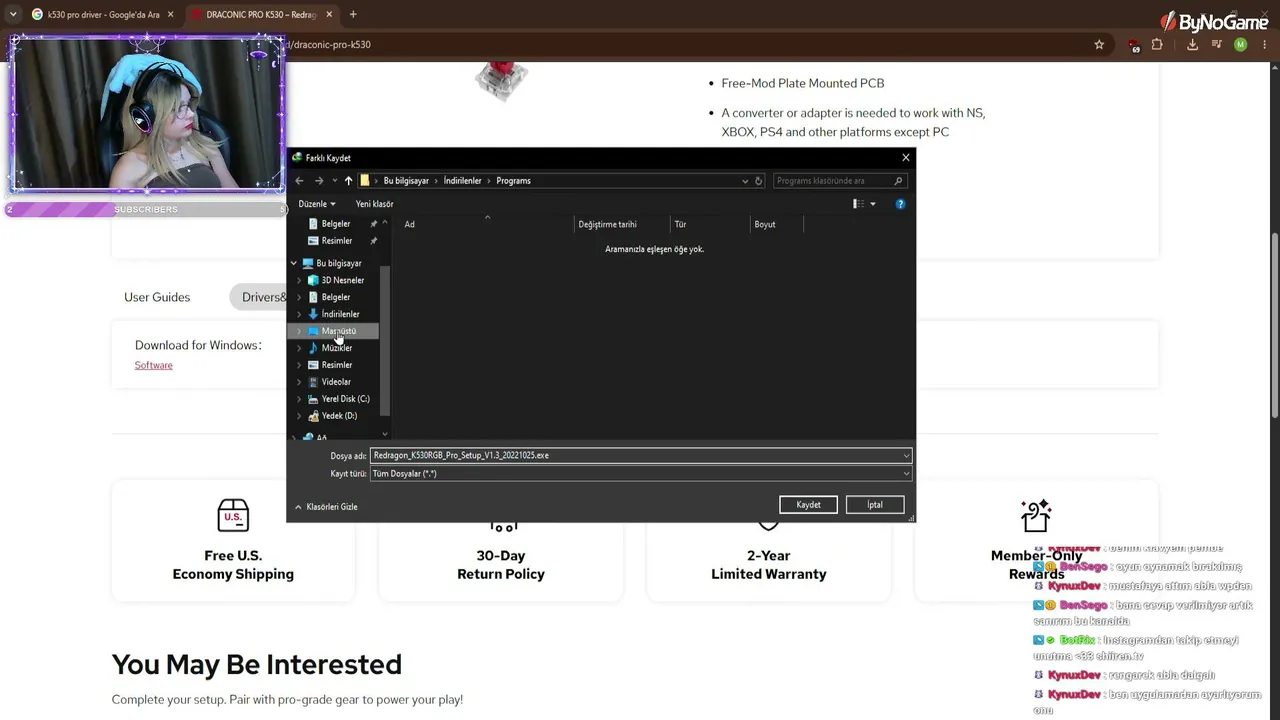Sort by the Boyut column
The image size is (1280, 720).
pos(777,224)
